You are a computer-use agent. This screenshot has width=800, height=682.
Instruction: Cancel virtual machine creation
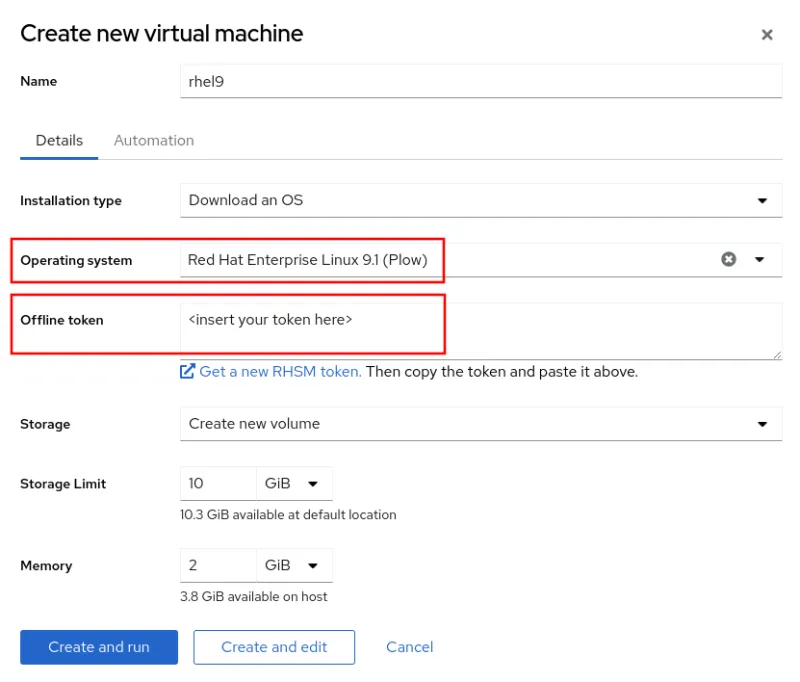[x=409, y=647]
